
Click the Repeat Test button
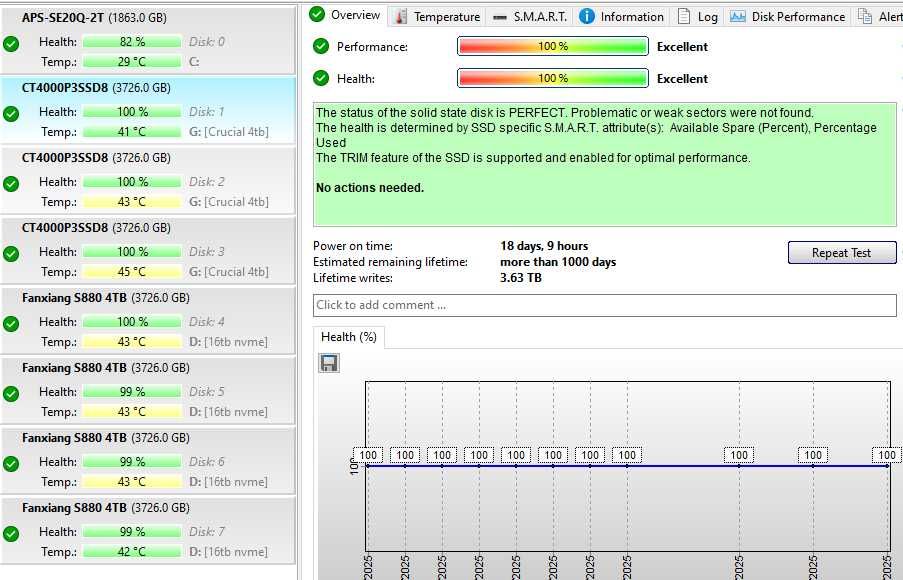[842, 253]
